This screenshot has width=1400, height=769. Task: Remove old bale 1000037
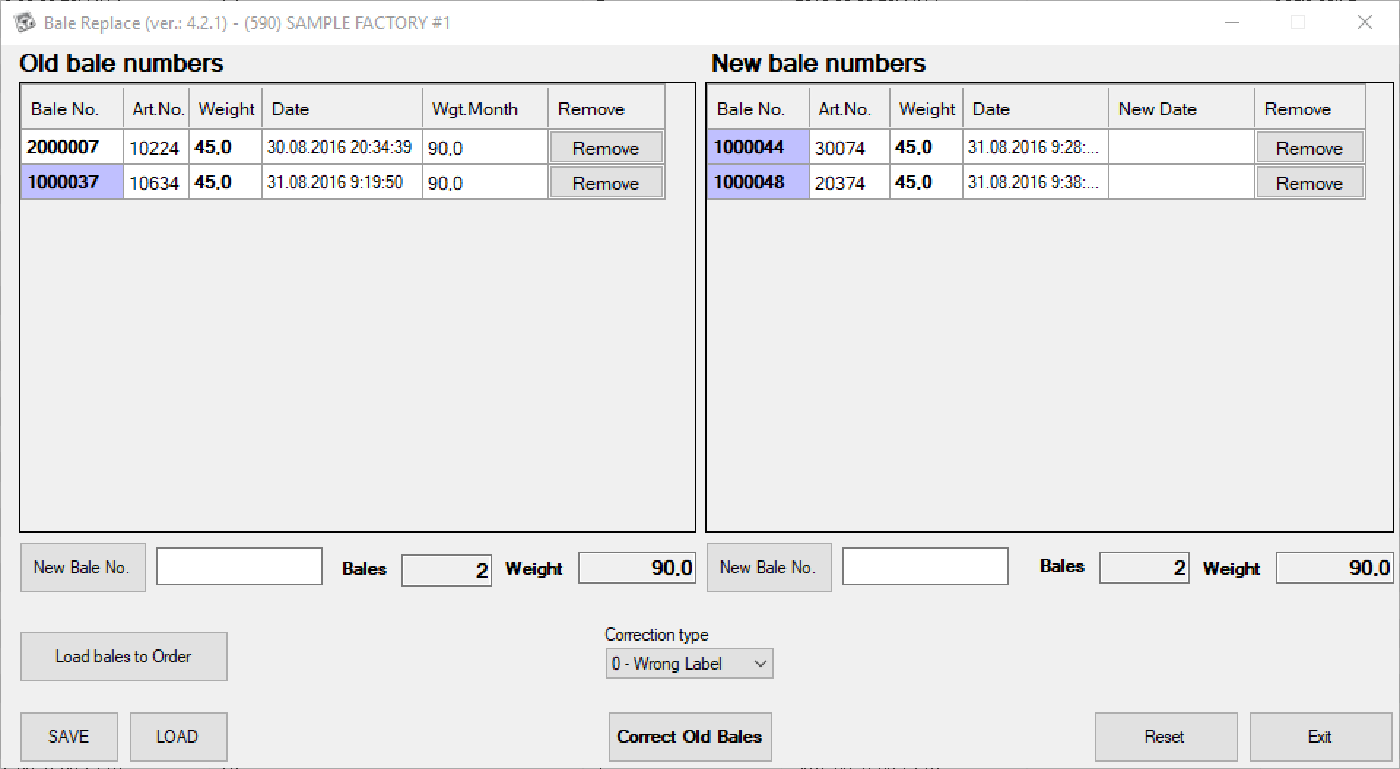coord(606,183)
